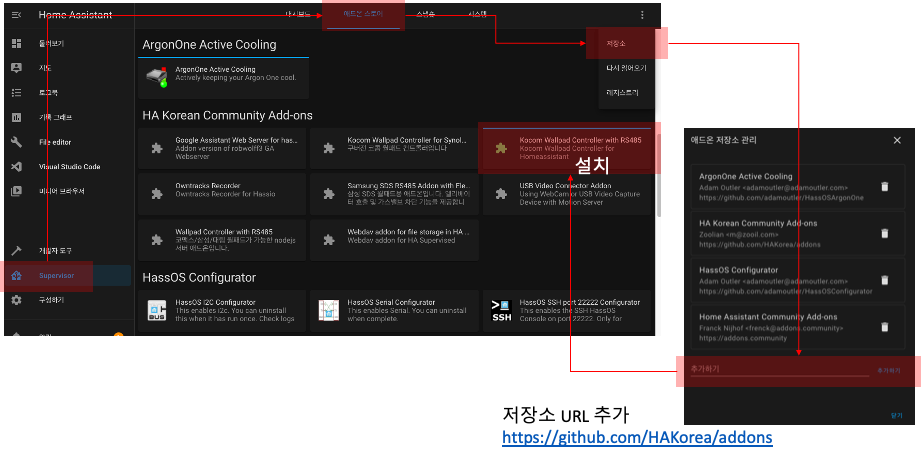This screenshot has width=921, height=460.
Task: Click ArgonOne Active Cooling add-on icon
Action: [x=156, y=78]
